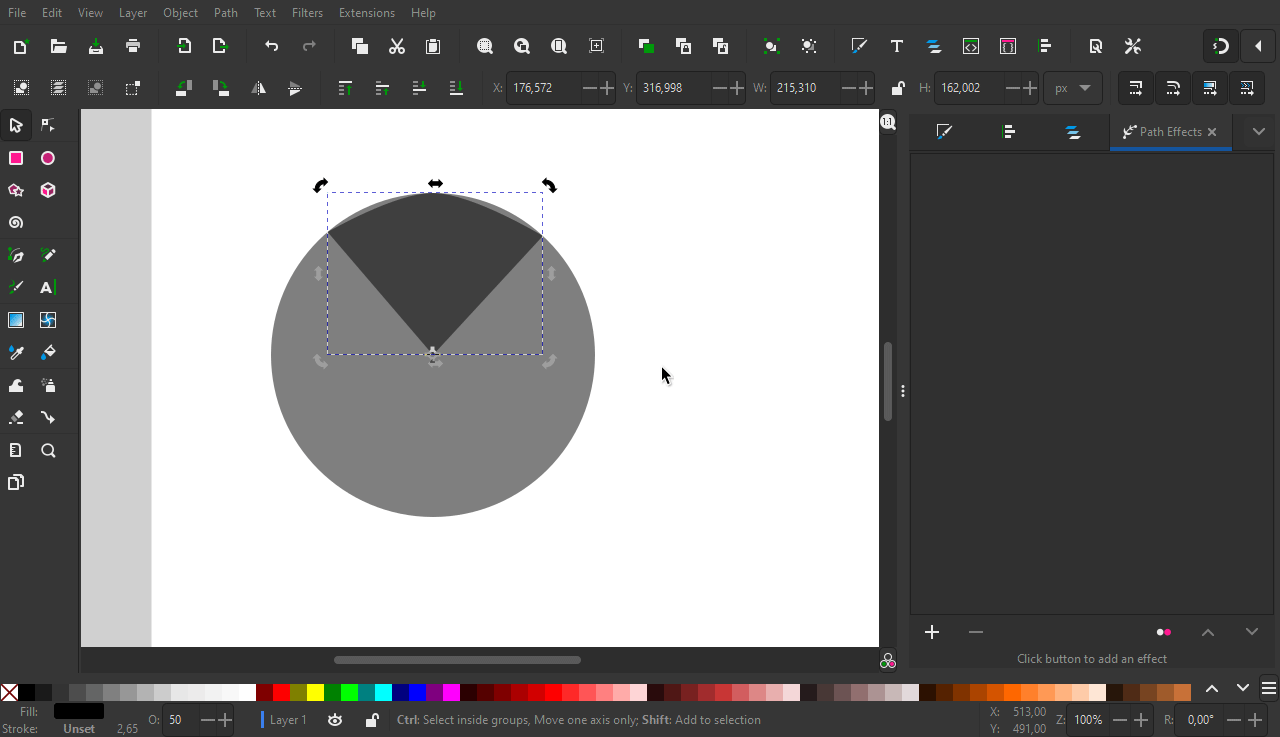
Task: Select the Measurement tool
Action: [15, 449]
